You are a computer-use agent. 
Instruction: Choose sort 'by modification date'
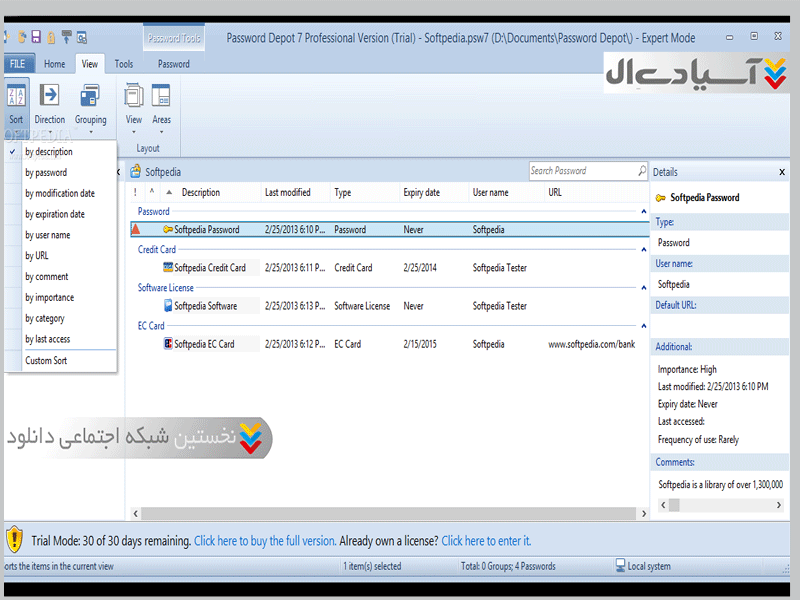(60, 194)
